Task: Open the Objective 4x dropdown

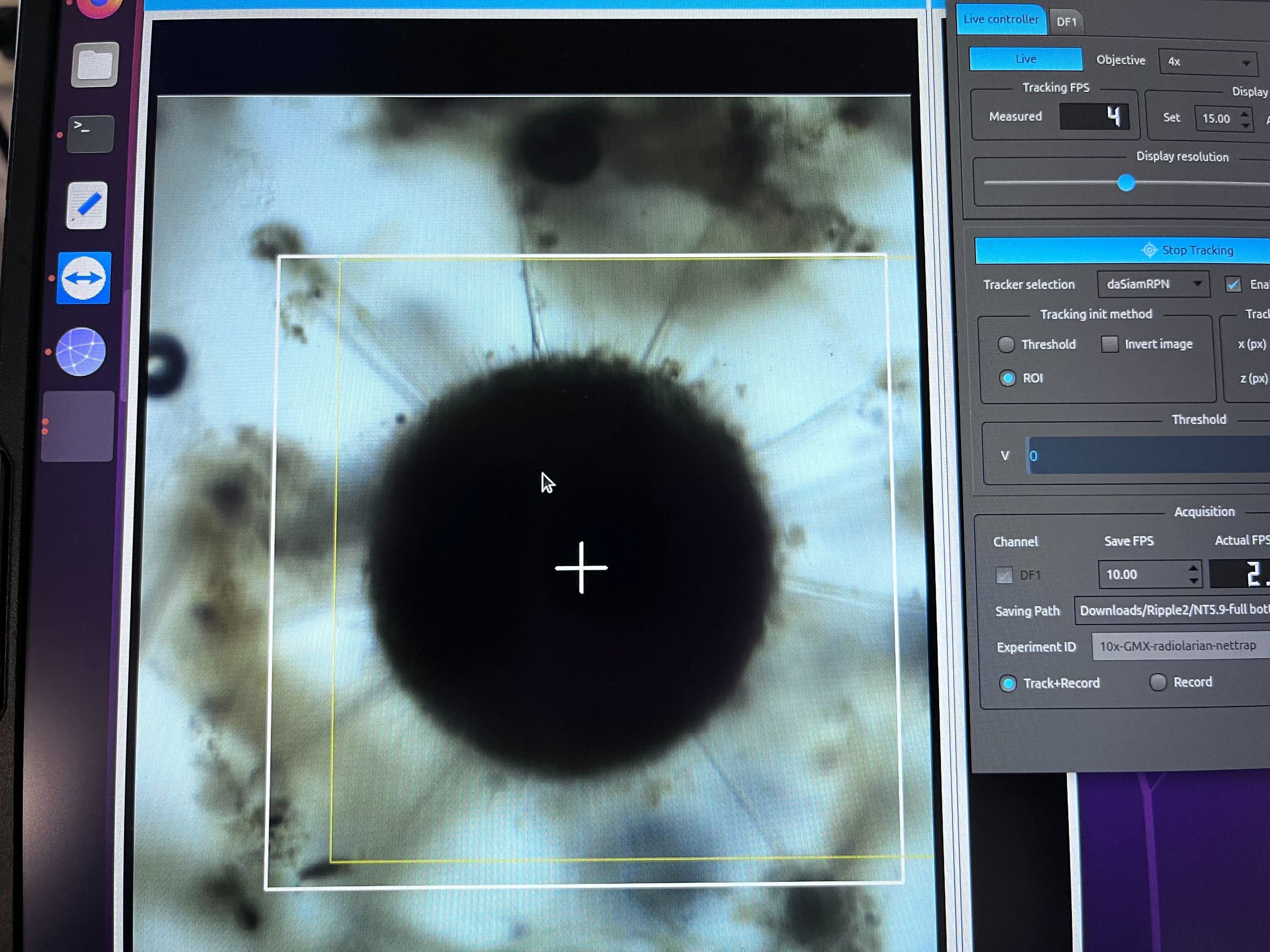Action: [x=1208, y=62]
